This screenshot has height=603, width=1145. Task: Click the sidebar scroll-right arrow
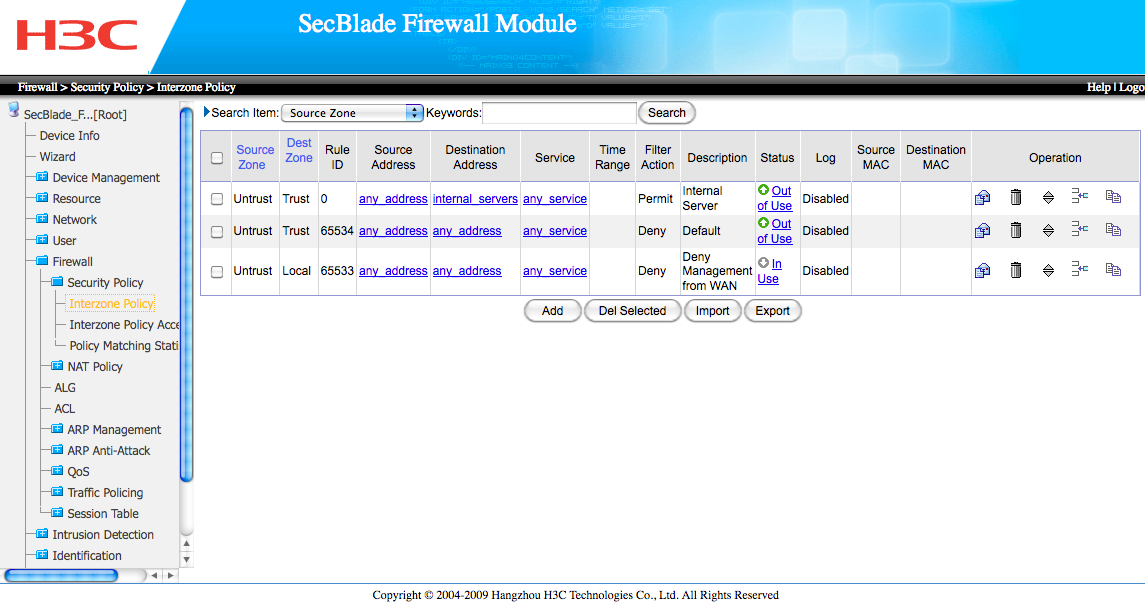pyautogui.click(x=170, y=575)
